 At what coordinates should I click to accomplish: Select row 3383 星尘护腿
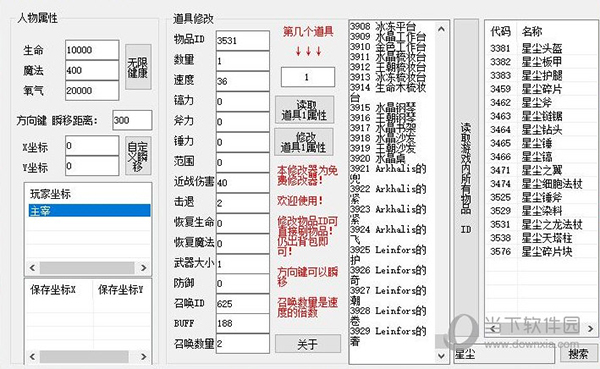(541, 75)
